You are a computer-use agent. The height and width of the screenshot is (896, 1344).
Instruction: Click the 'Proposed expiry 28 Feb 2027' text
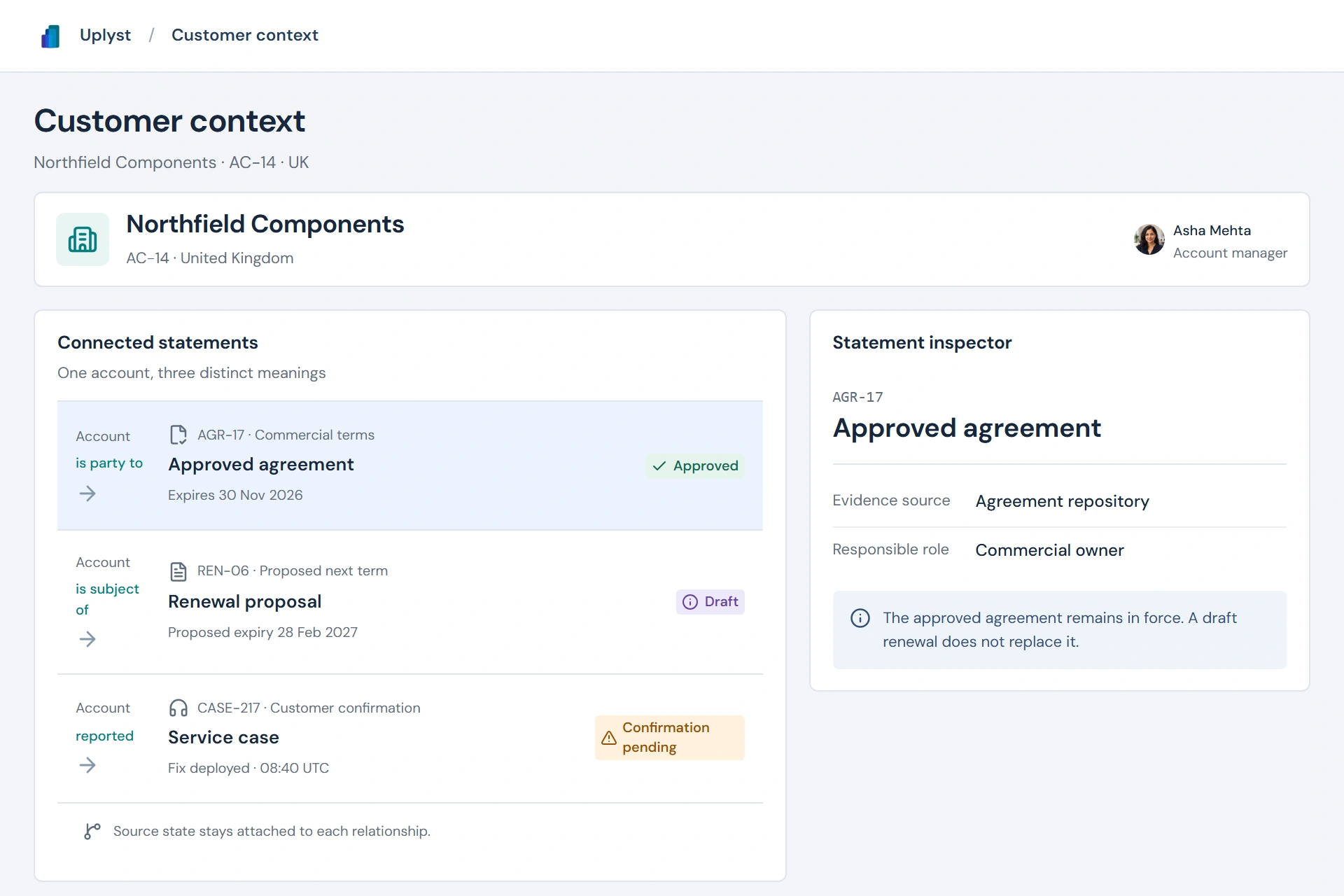pyautogui.click(x=262, y=632)
